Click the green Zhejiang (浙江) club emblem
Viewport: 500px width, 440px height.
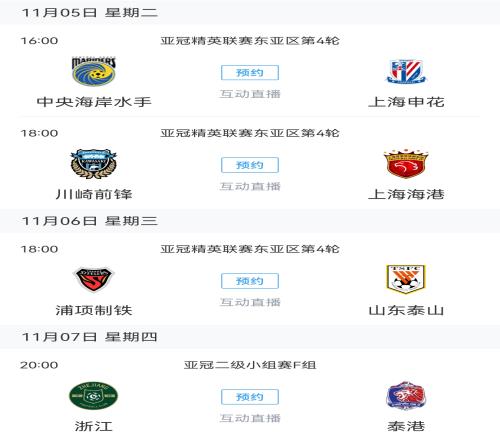coord(94,396)
